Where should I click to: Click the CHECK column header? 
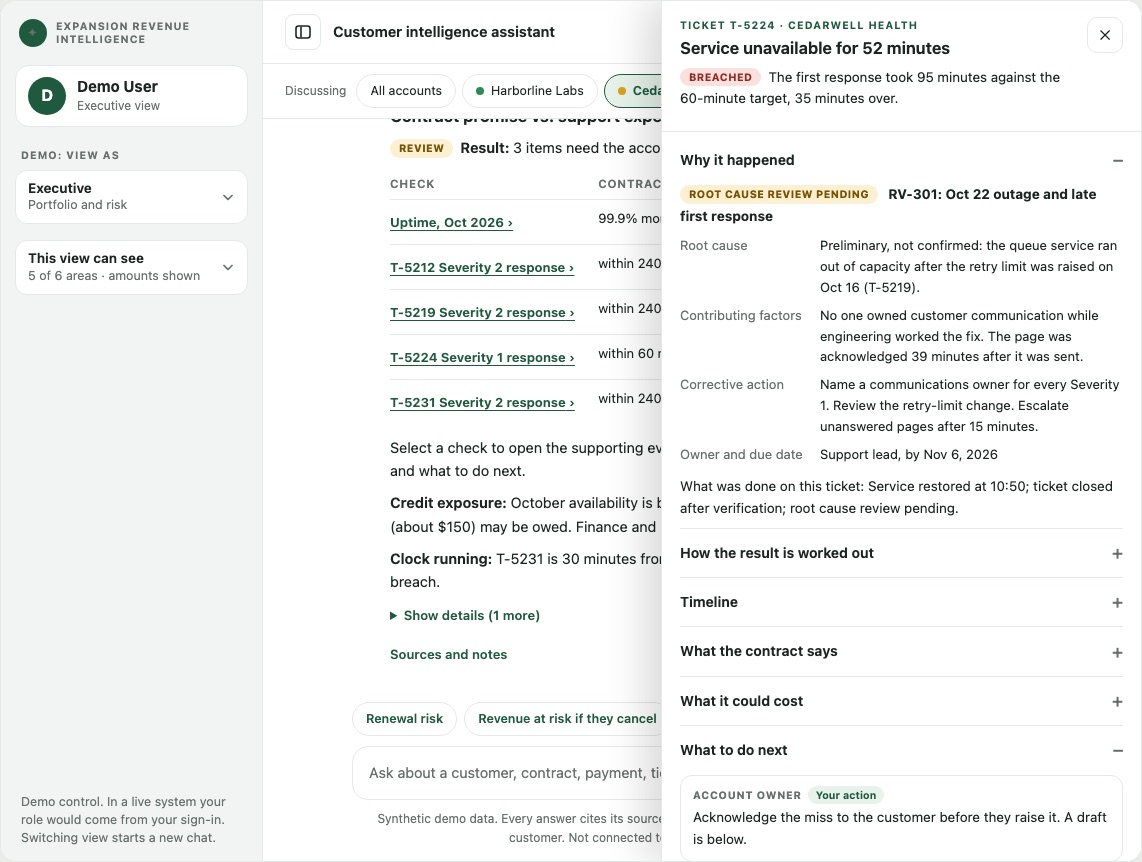(412, 184)
